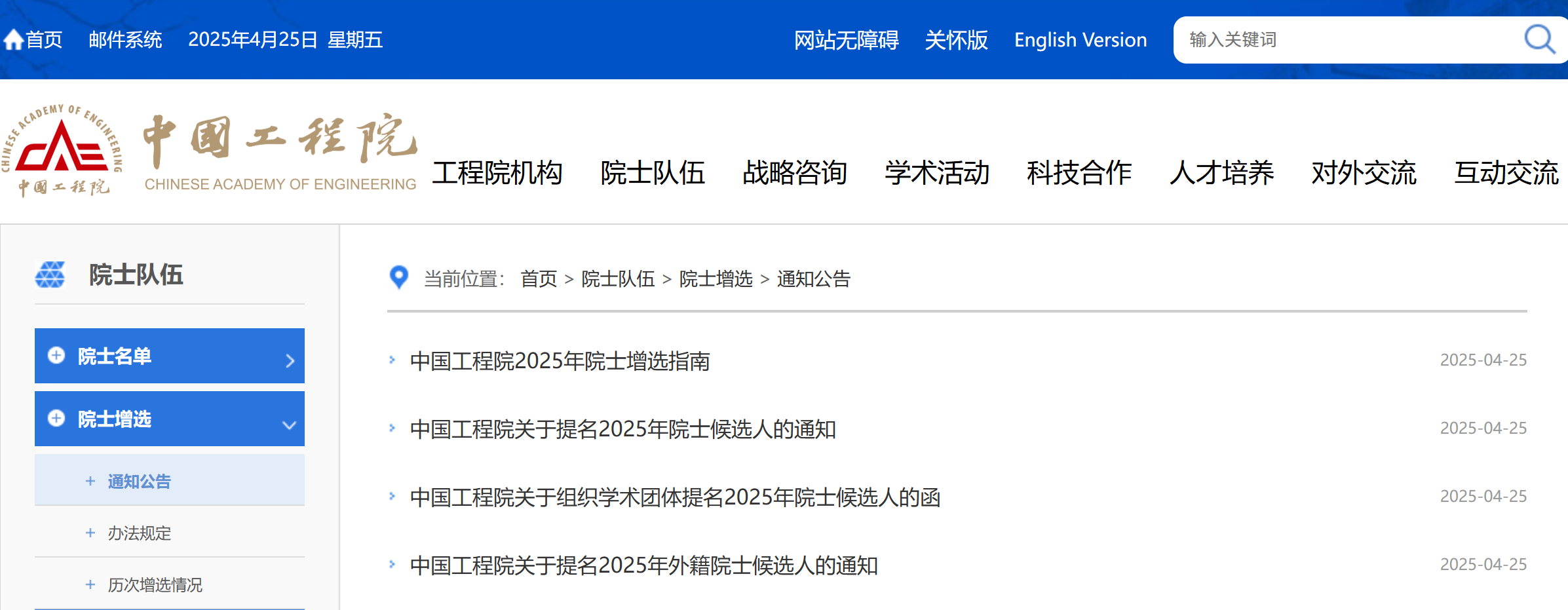This screenshot has width=1568, height=610.
Task: Click the location pin icon in breadcrumb
Action: click(x=398, y=278)
